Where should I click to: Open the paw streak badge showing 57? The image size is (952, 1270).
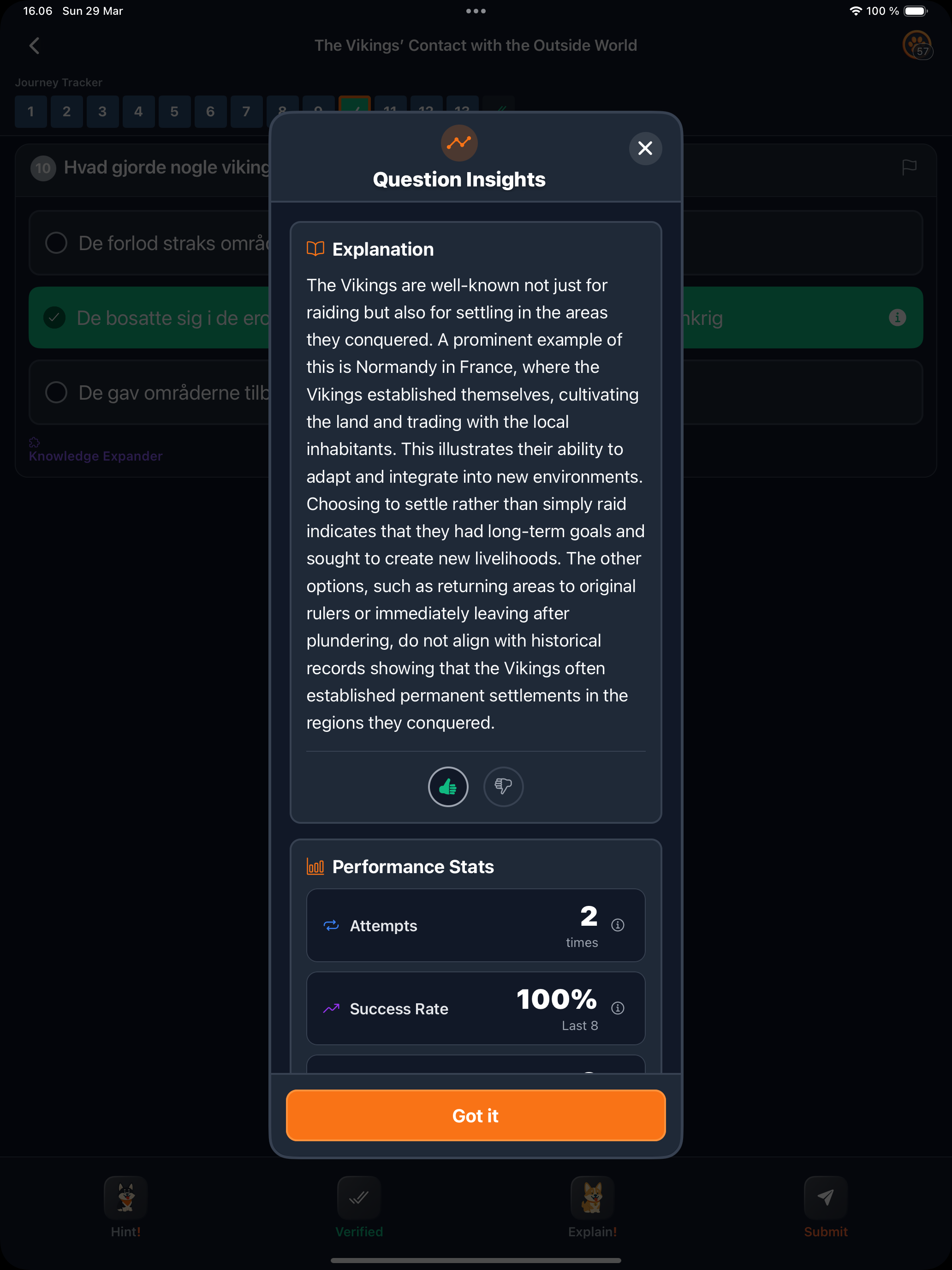tap(917, 45)
